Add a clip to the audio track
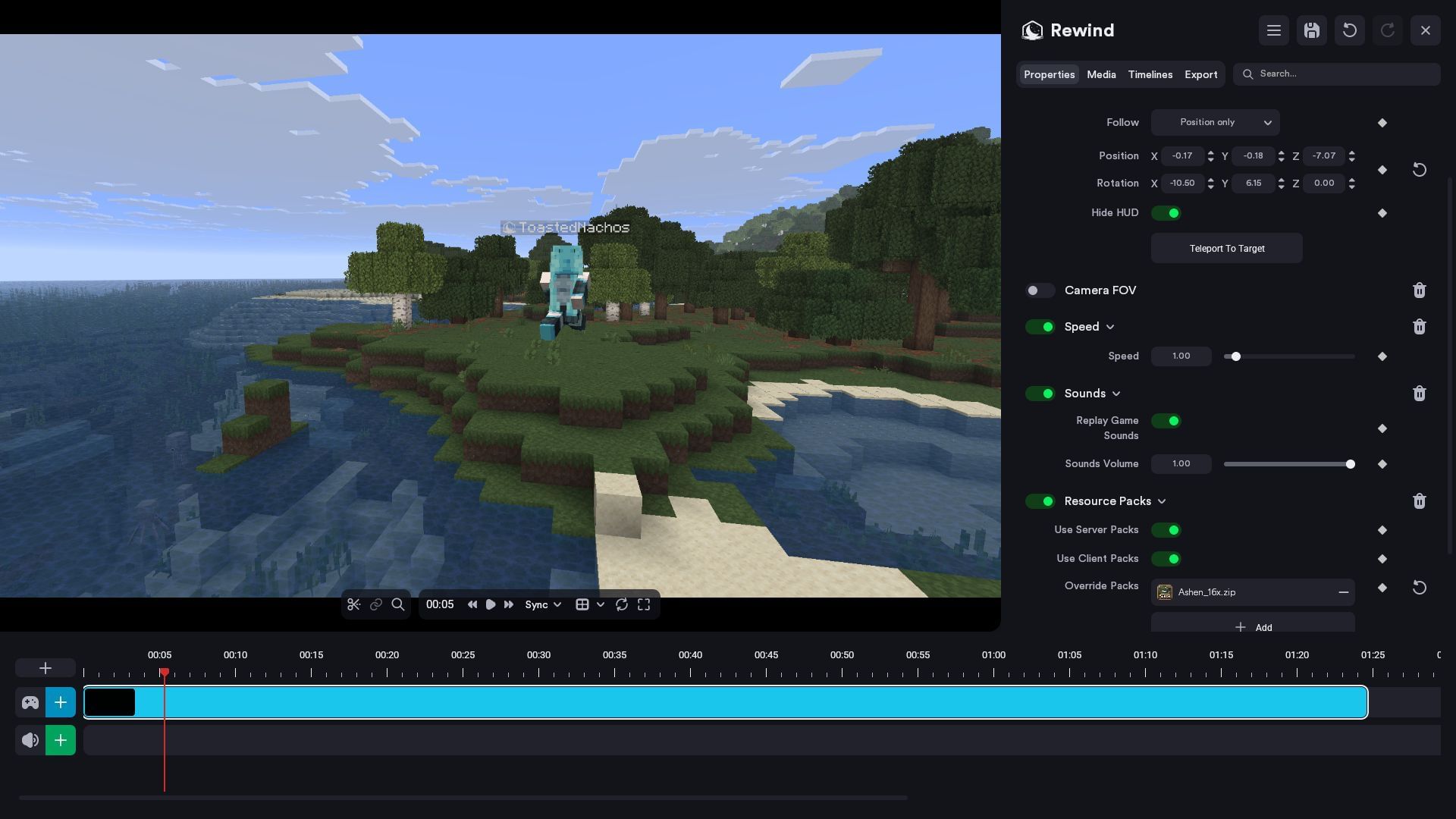Viewport: 1456px width, 819px height. (61, 740)
